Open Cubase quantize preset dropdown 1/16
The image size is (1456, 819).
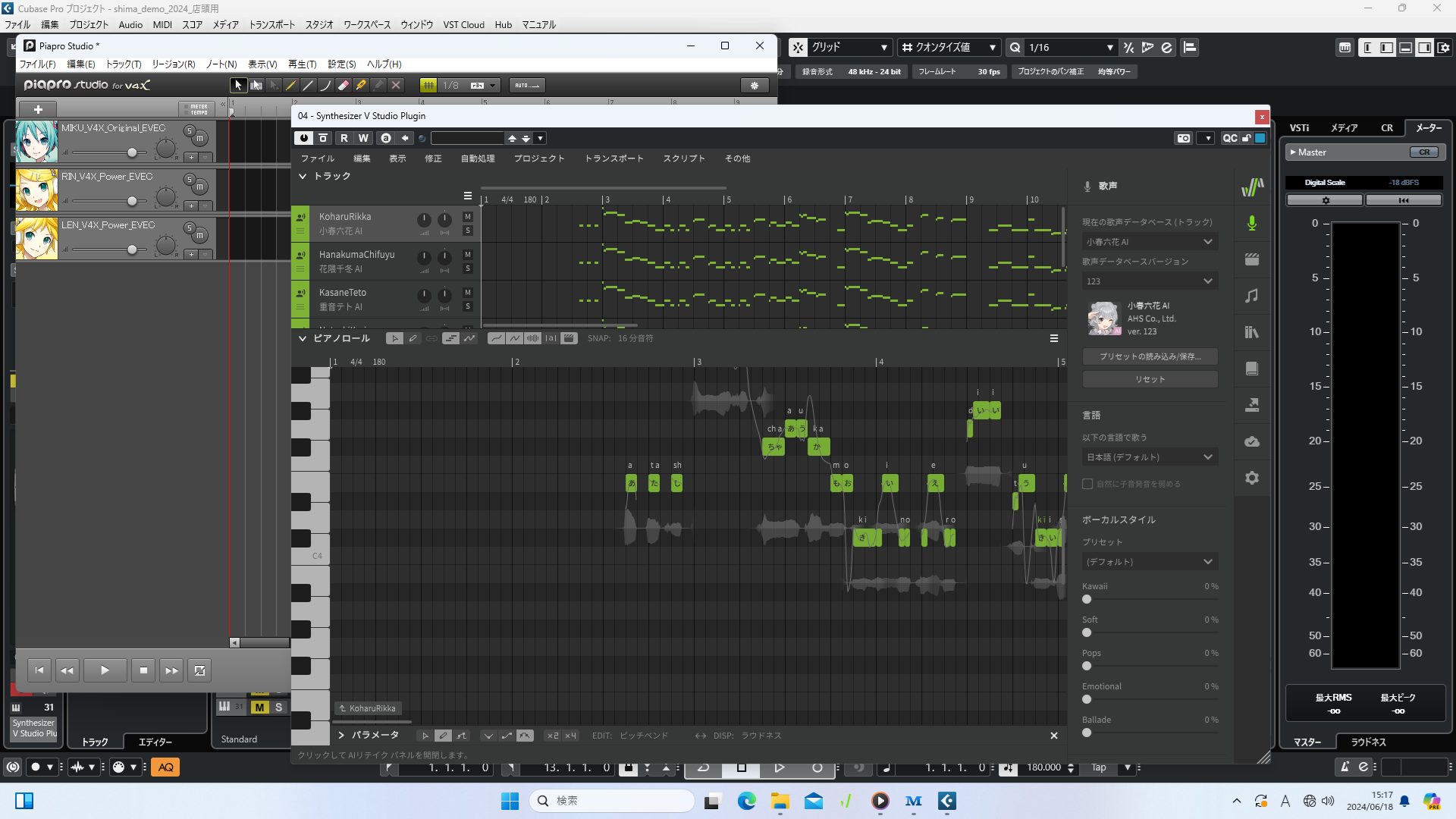click(1070, 47)
